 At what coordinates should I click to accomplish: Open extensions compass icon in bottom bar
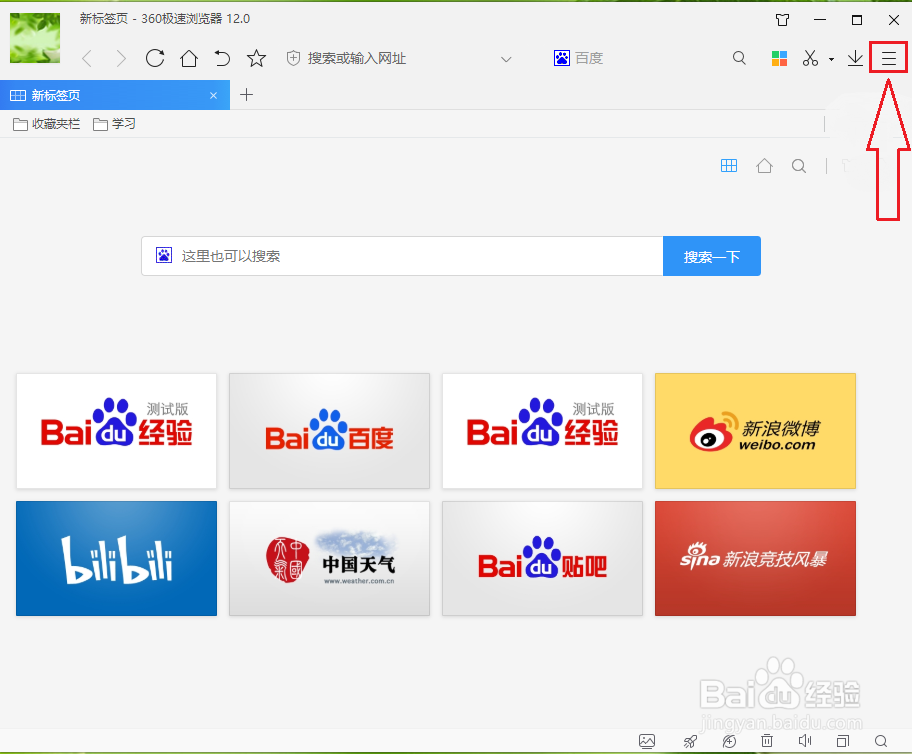click(x=729, y=741)
